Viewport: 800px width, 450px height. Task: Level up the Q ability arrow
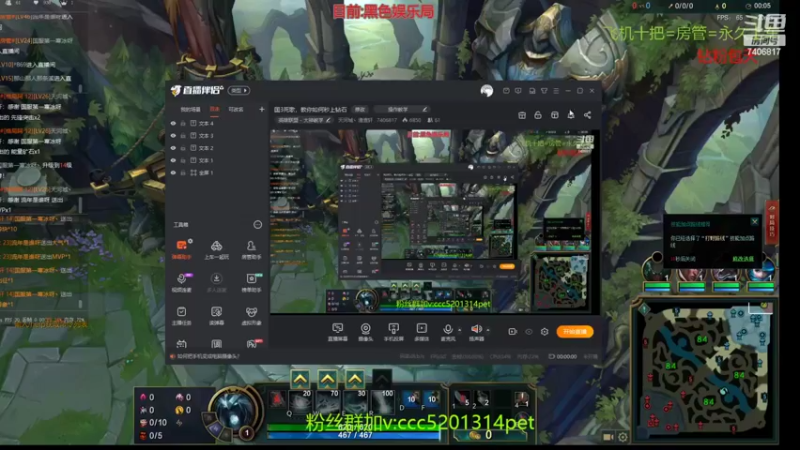(301, 379)
